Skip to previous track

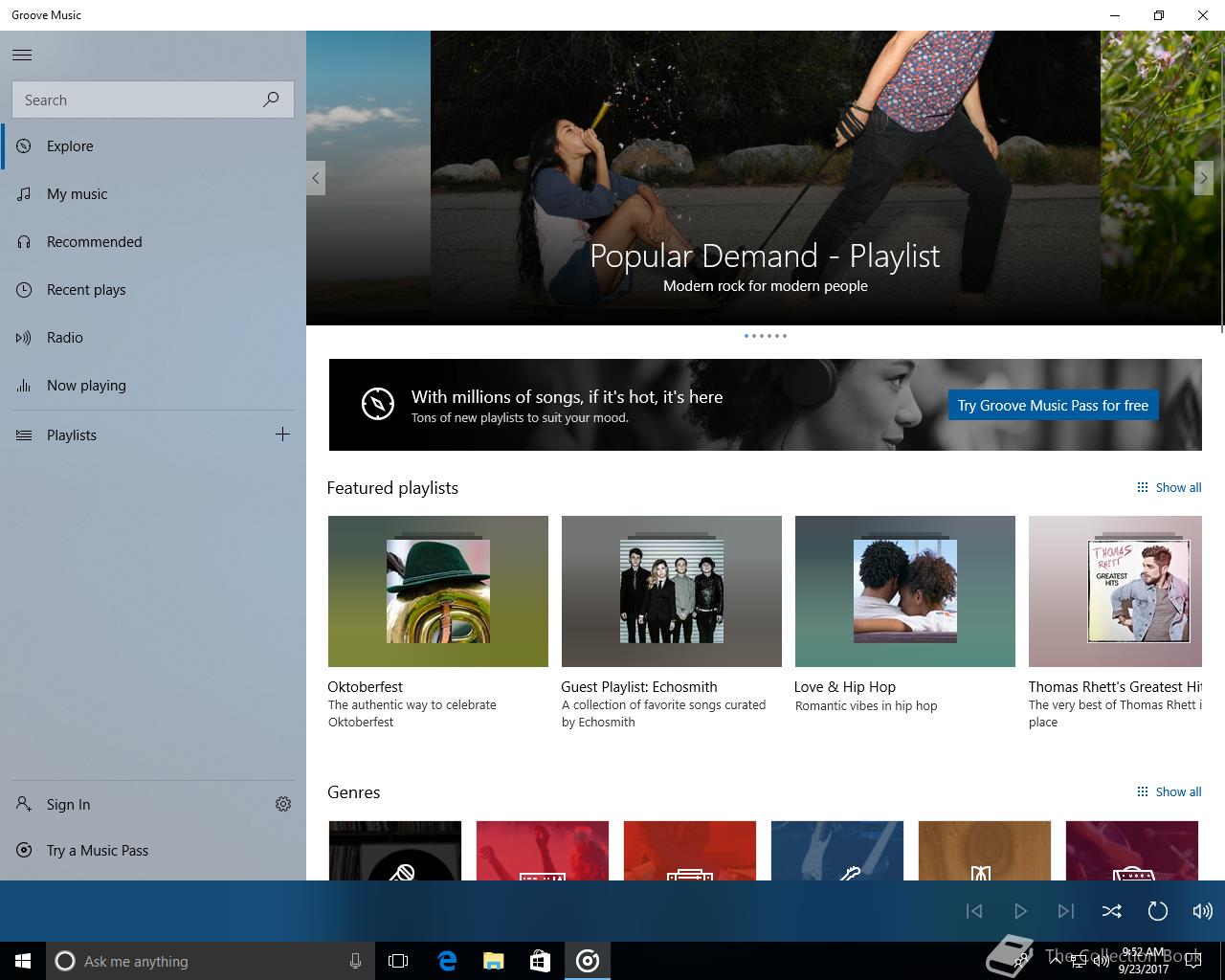tap(974, 911)
